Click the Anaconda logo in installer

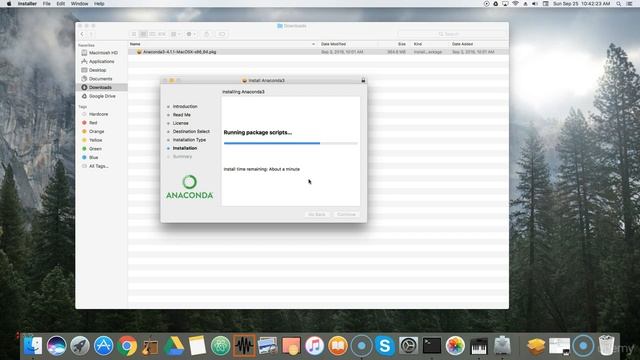point(189,187)
